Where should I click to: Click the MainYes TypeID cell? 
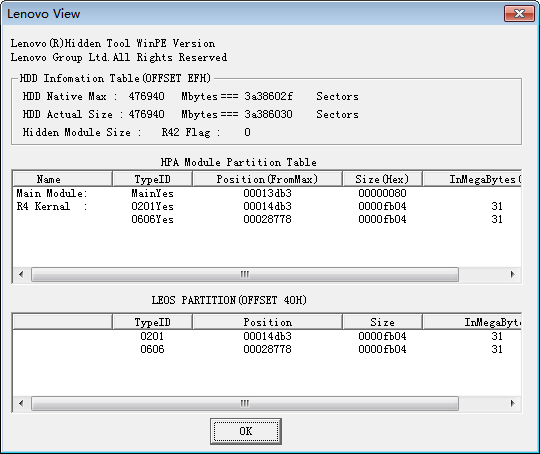point(152,193)
